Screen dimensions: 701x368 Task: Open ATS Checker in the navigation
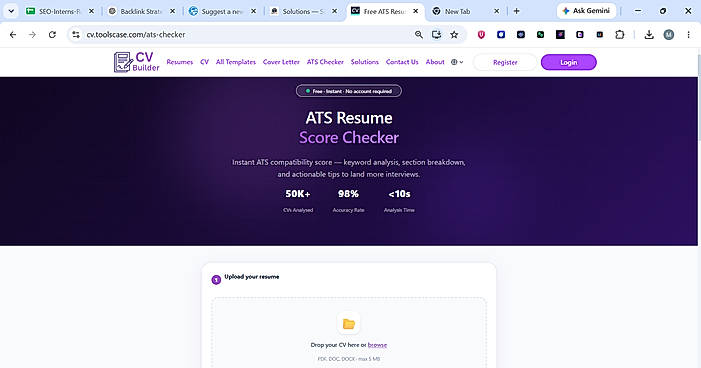[x=325, y=62]
